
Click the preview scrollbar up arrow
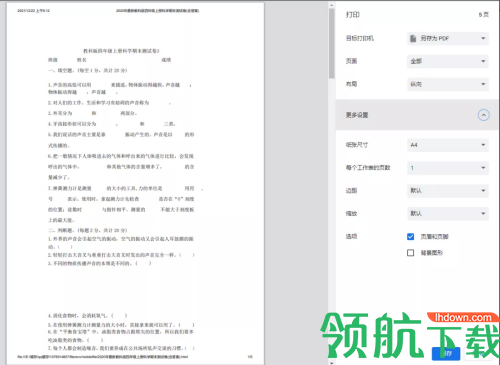click(x=331, y=5)
